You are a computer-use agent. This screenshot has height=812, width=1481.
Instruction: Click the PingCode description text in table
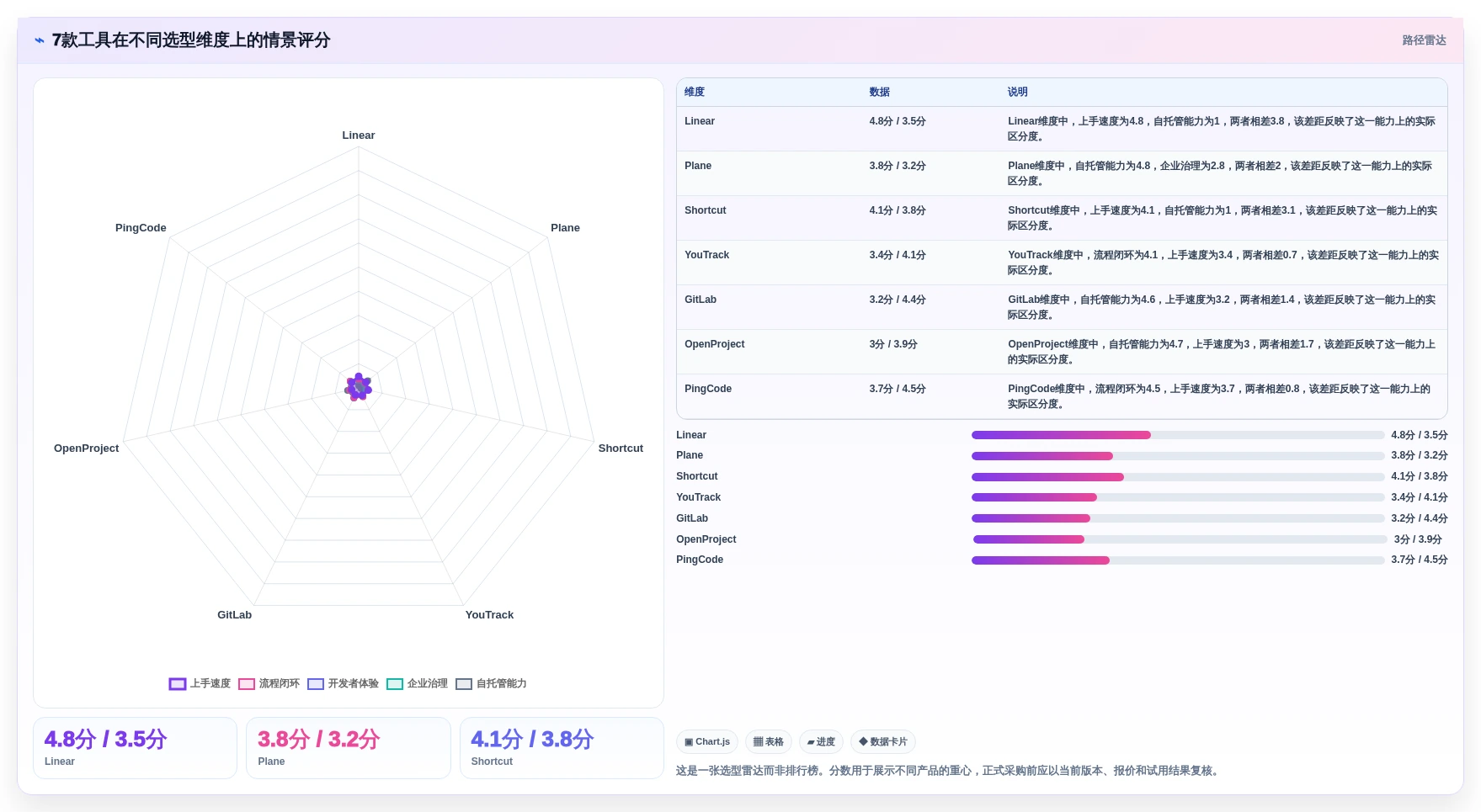click(x=1219, y=396)
